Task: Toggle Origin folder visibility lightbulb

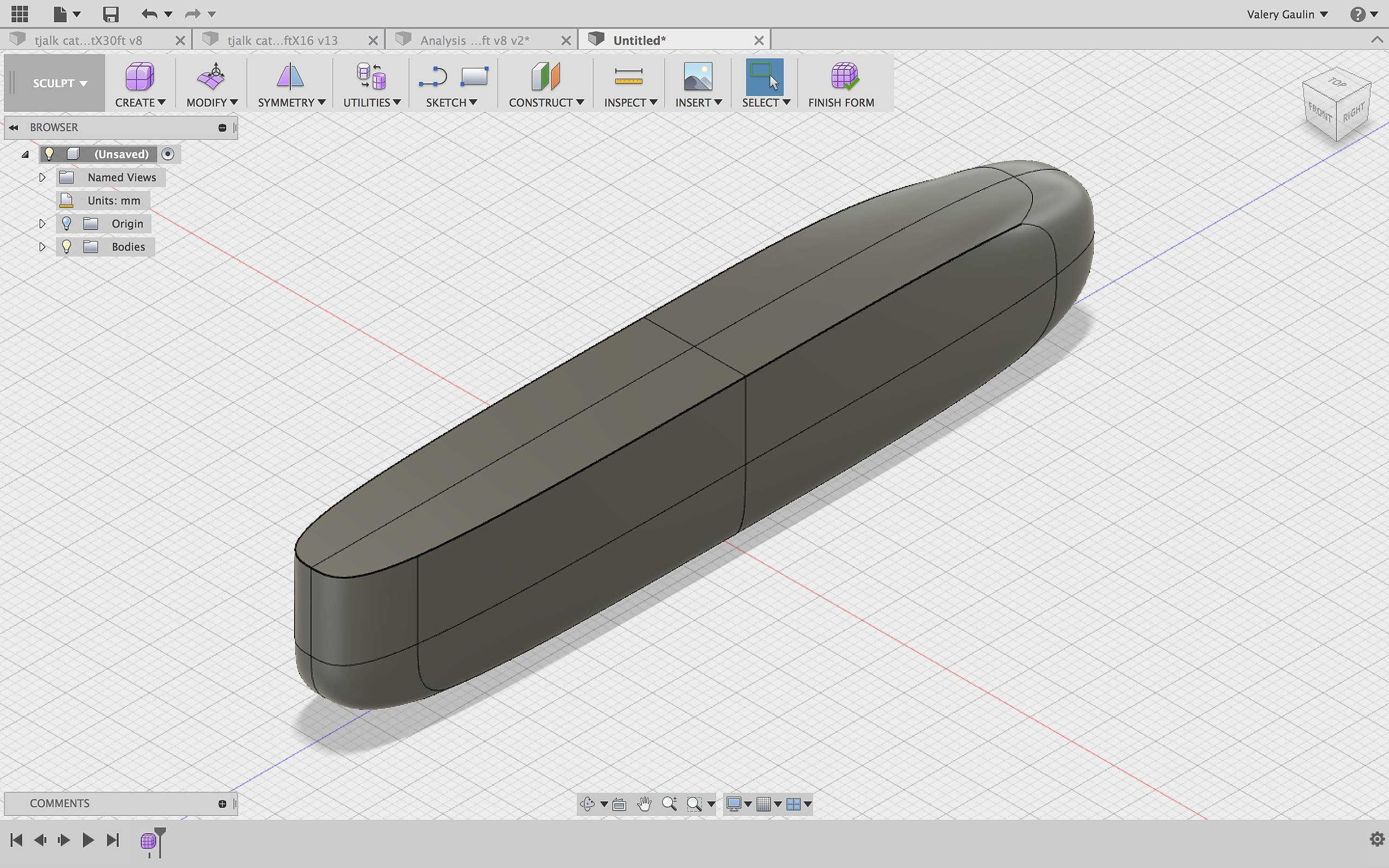Action: (67, 224)
